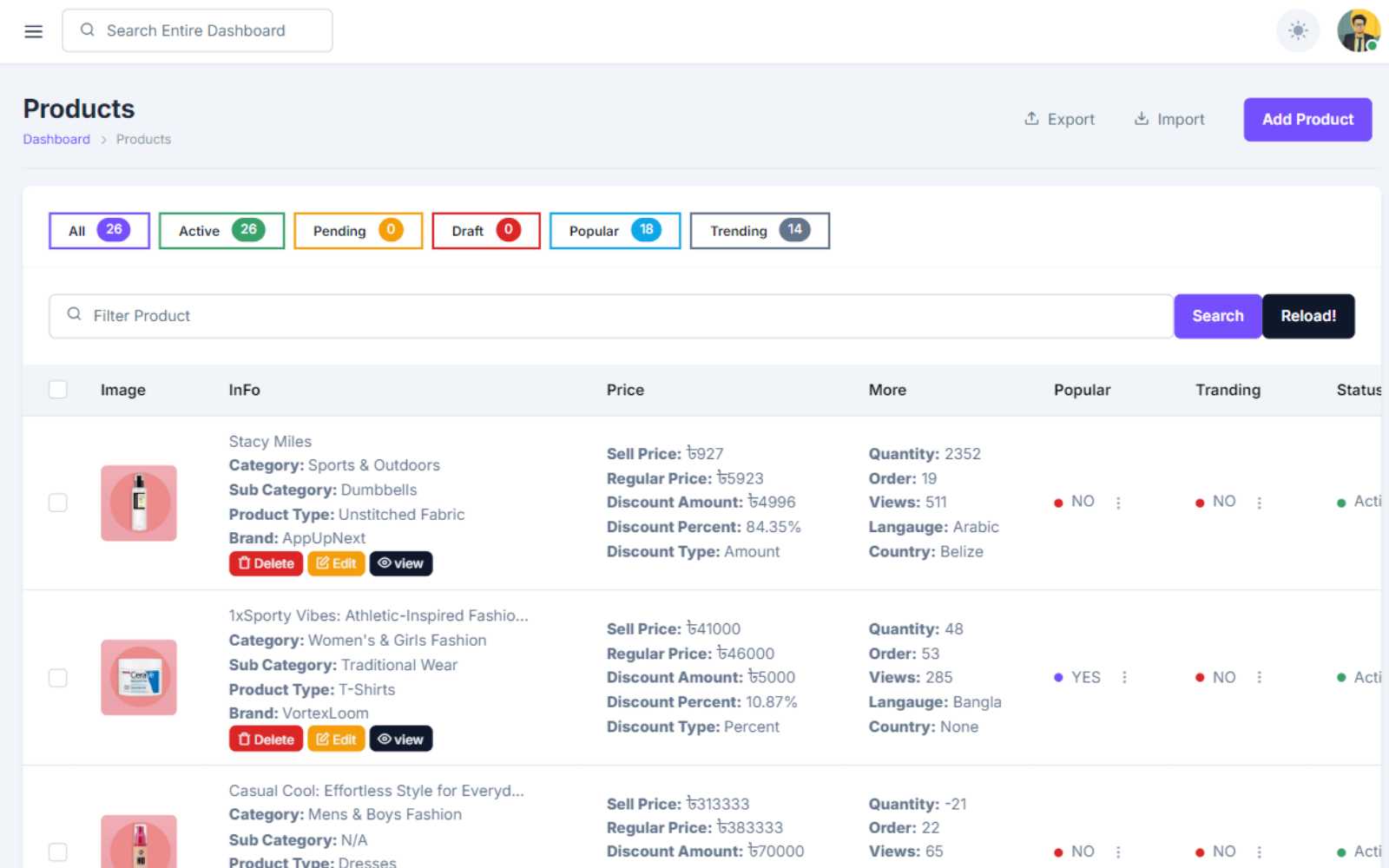
Task: Click the Products breadcrumb text
Action: point(143,139)
